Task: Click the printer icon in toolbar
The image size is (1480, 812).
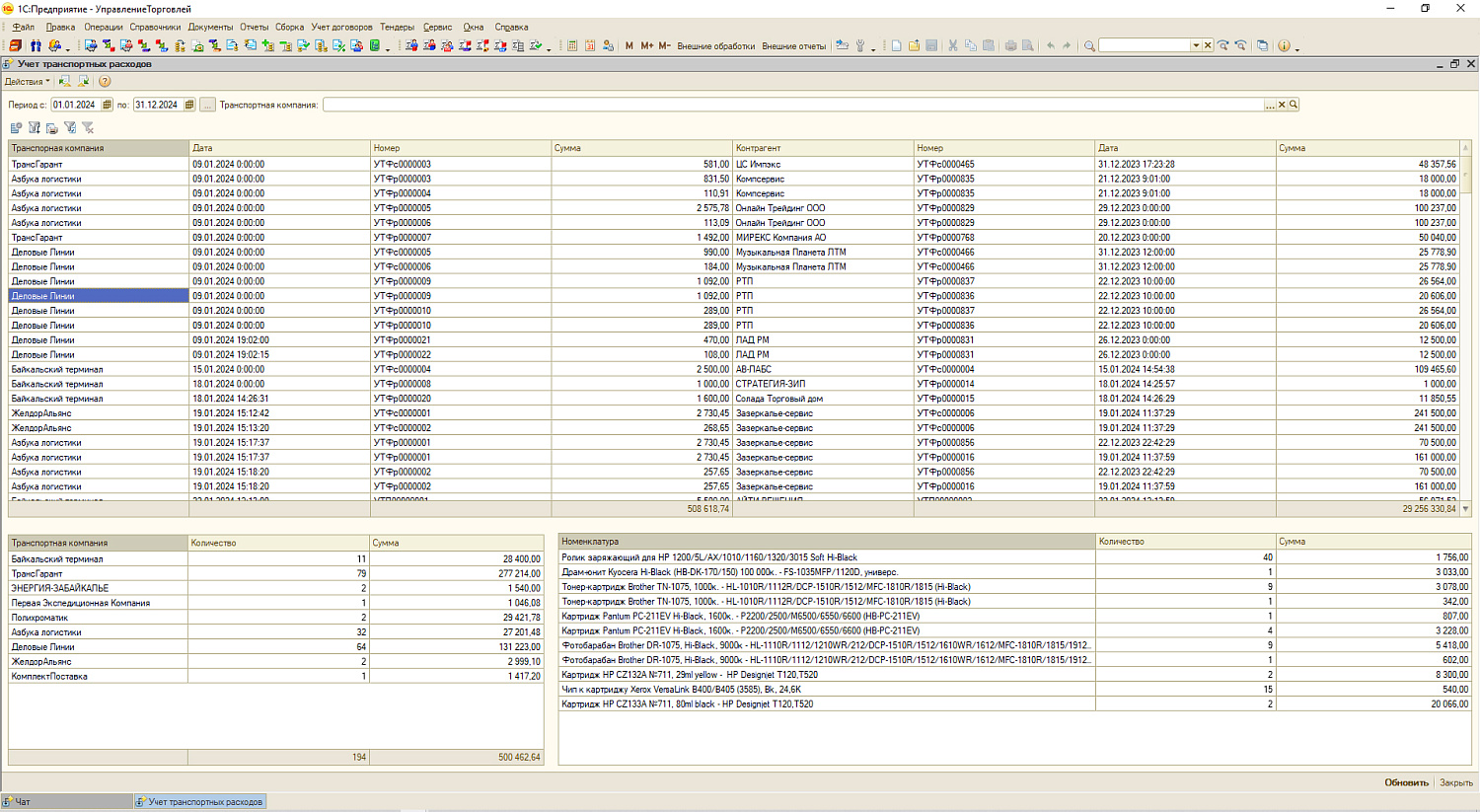Action: [1010, 45]
